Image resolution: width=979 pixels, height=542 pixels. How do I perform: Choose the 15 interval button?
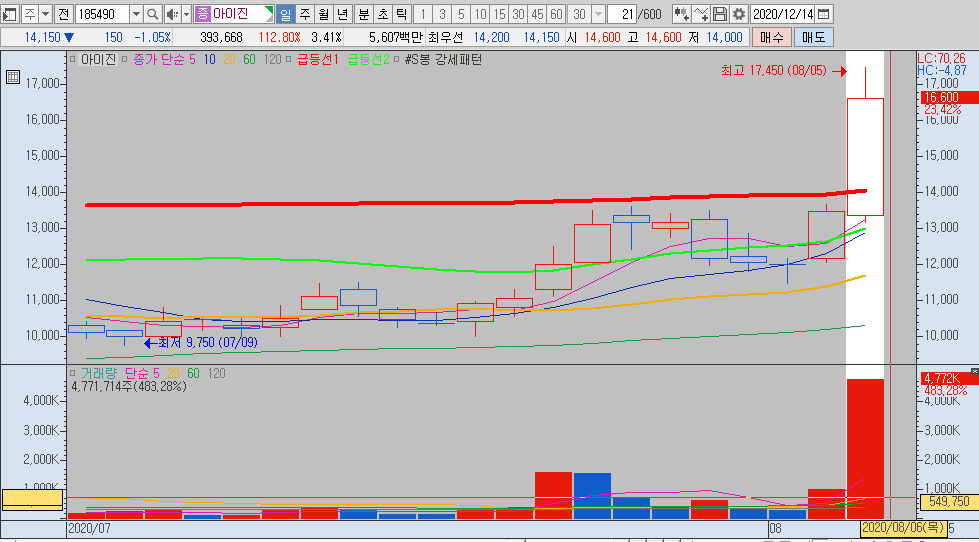[x=499, y=14]
